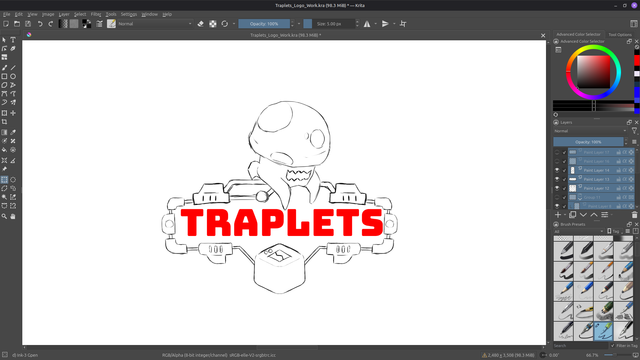Image resolution: width=640 pixels, height=360 pixels.
Task: Select the Ellipse shape tool
Action: point(13,76)
